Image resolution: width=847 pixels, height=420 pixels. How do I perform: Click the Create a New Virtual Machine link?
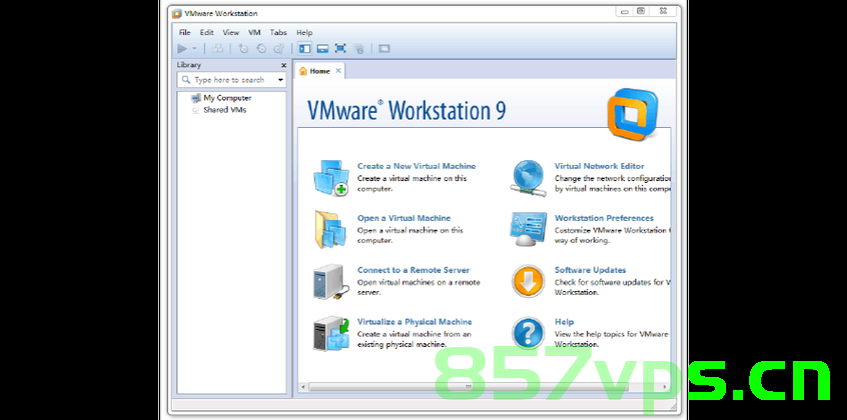pos(416,166)
